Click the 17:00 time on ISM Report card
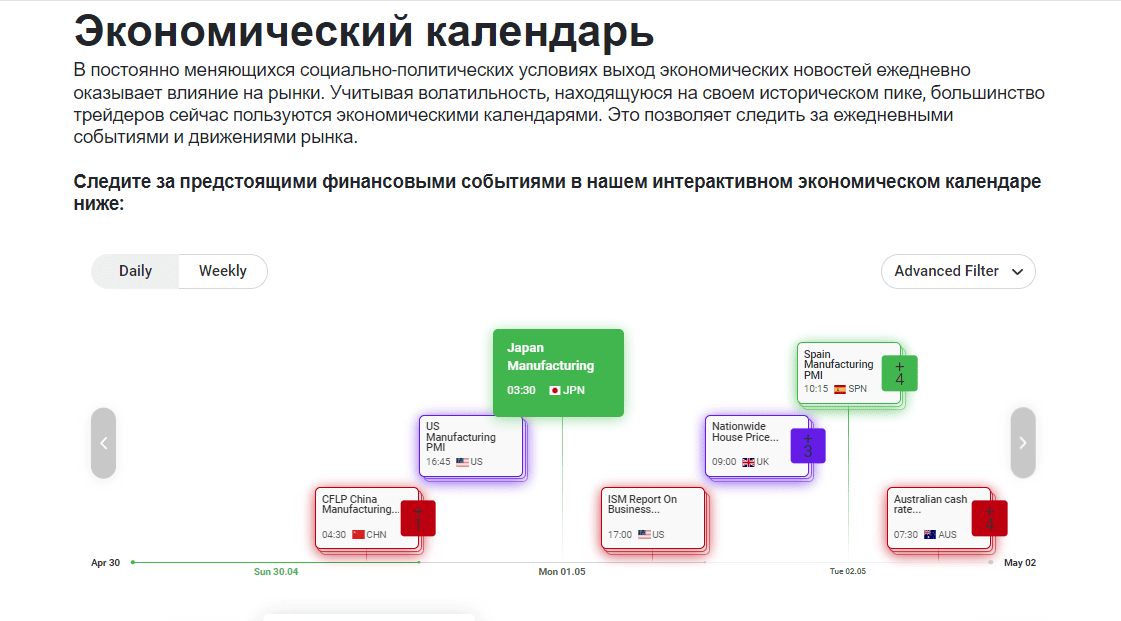Screen dimensions: 1121x621 coord(620,535)
